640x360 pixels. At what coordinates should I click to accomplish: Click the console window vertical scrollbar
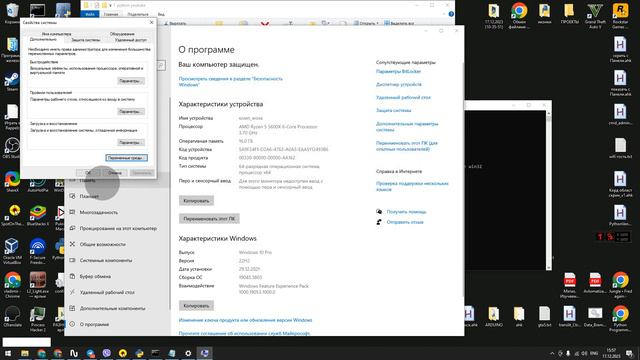pos(549,190)
